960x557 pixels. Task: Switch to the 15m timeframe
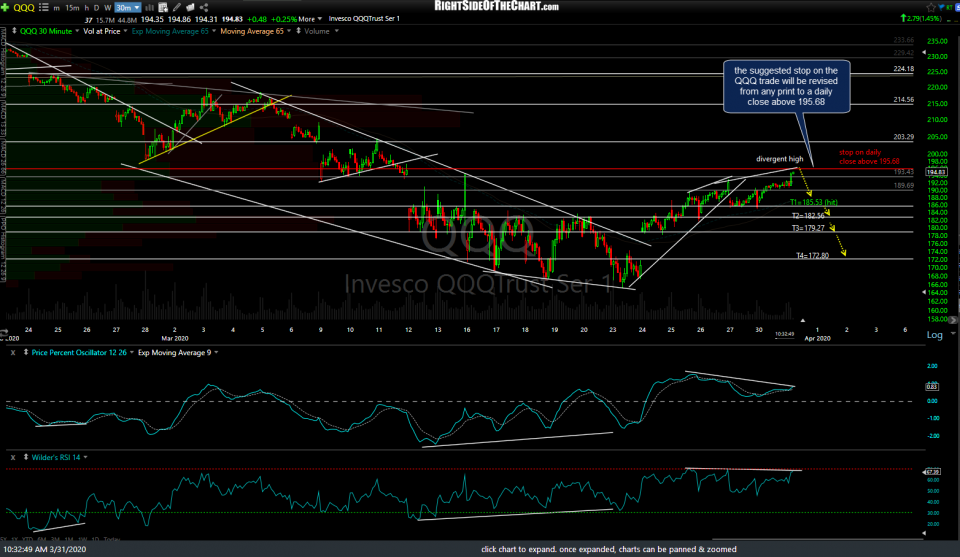pyautogui.click(x=72, y=7)
